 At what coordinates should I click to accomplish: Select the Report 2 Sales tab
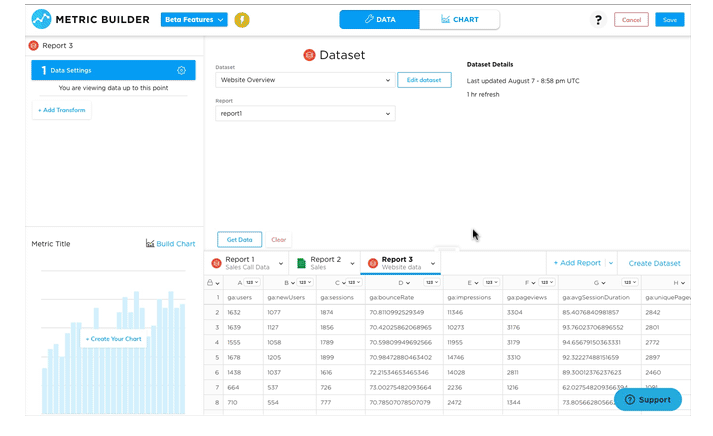(325, 263)
